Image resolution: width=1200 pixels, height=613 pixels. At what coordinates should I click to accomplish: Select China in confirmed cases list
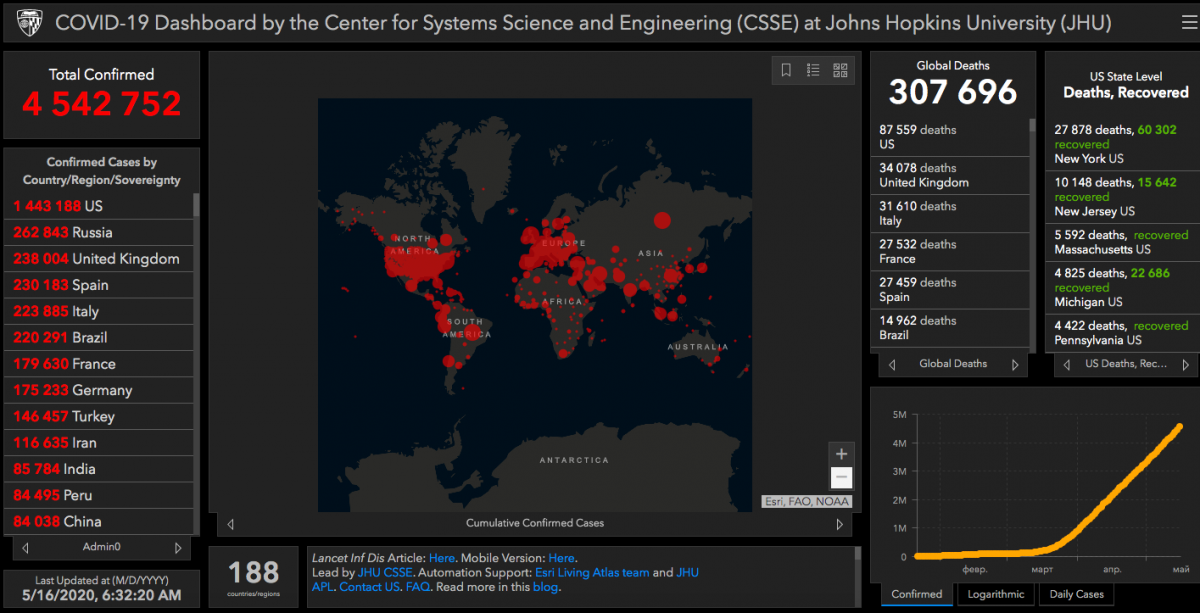98,521
